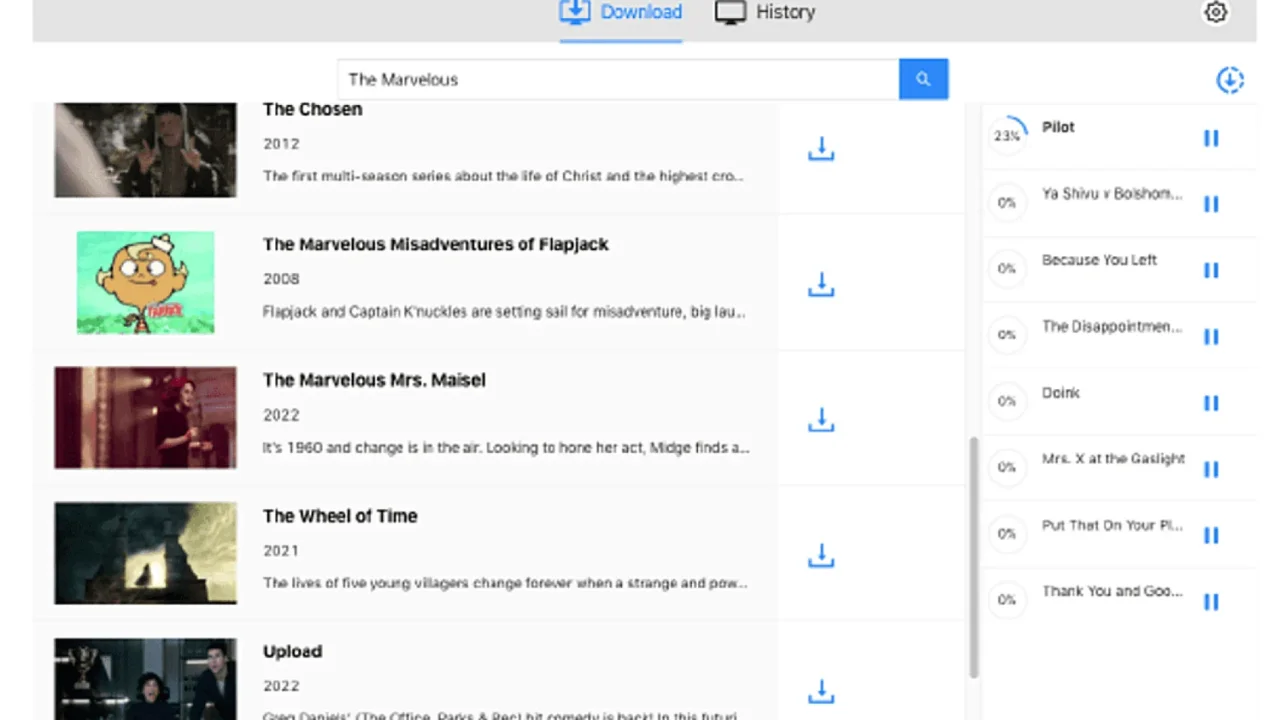The height and width of the screenshot is (720, 1280).
Task: Switch to the Download tab
Action: 621,13
